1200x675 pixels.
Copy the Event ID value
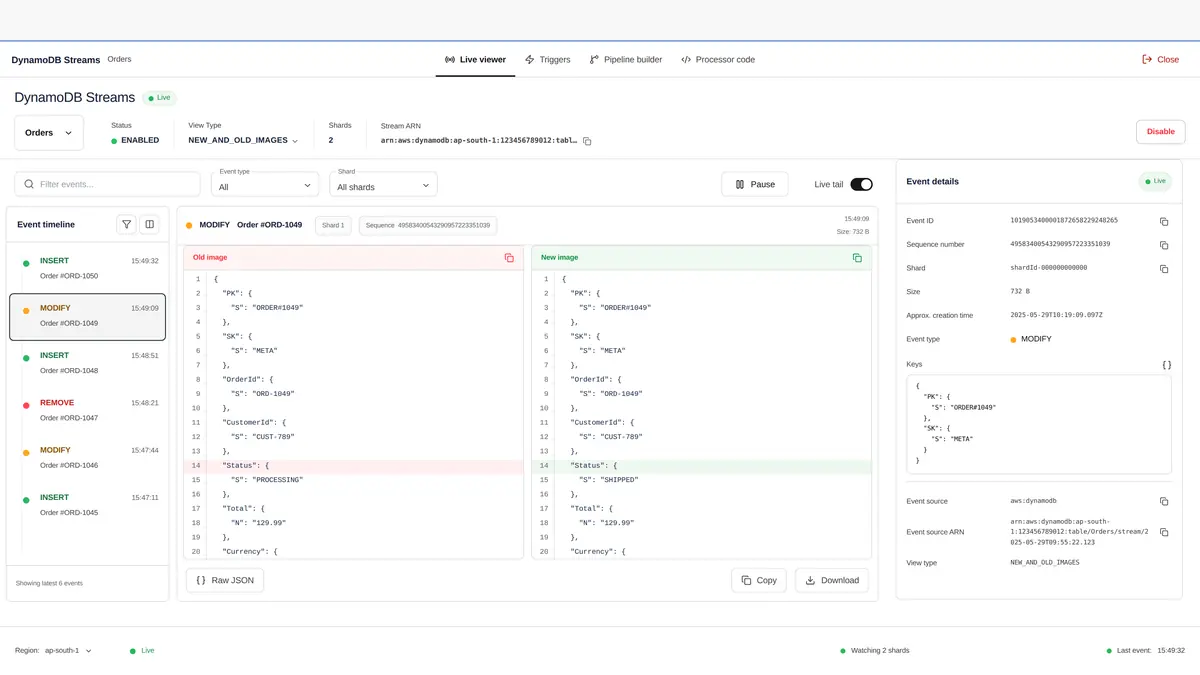pyautogui.click(x=1164, y=221)
